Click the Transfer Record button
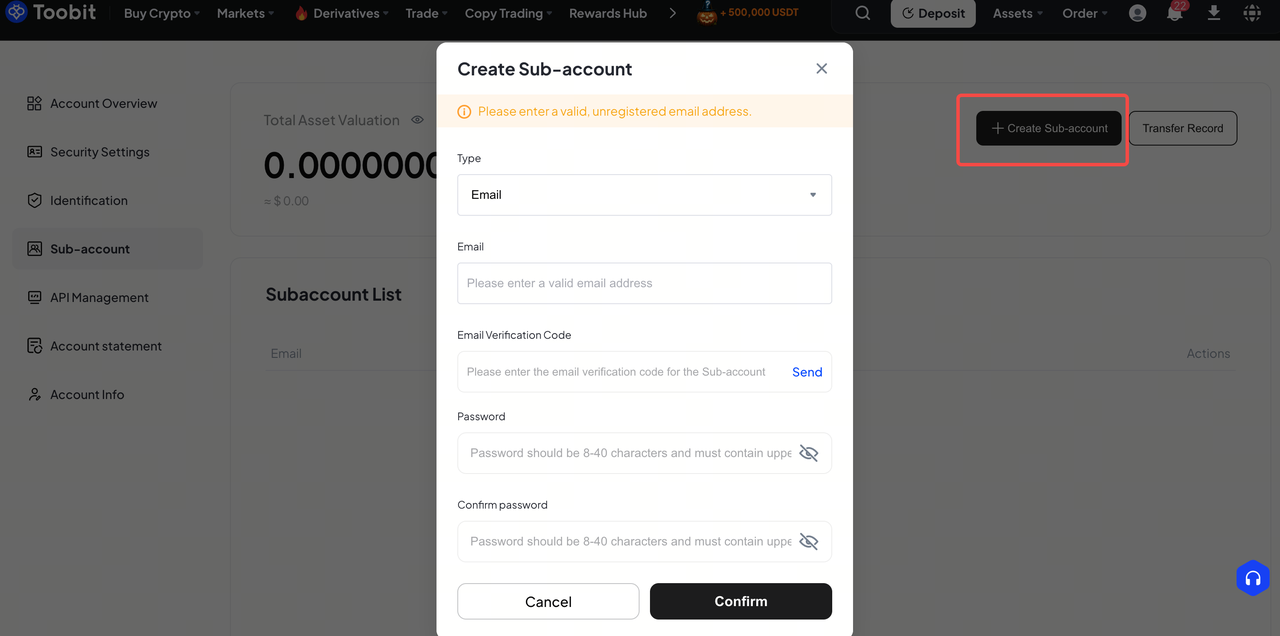1280x636 pixels. pos(1182,128)
